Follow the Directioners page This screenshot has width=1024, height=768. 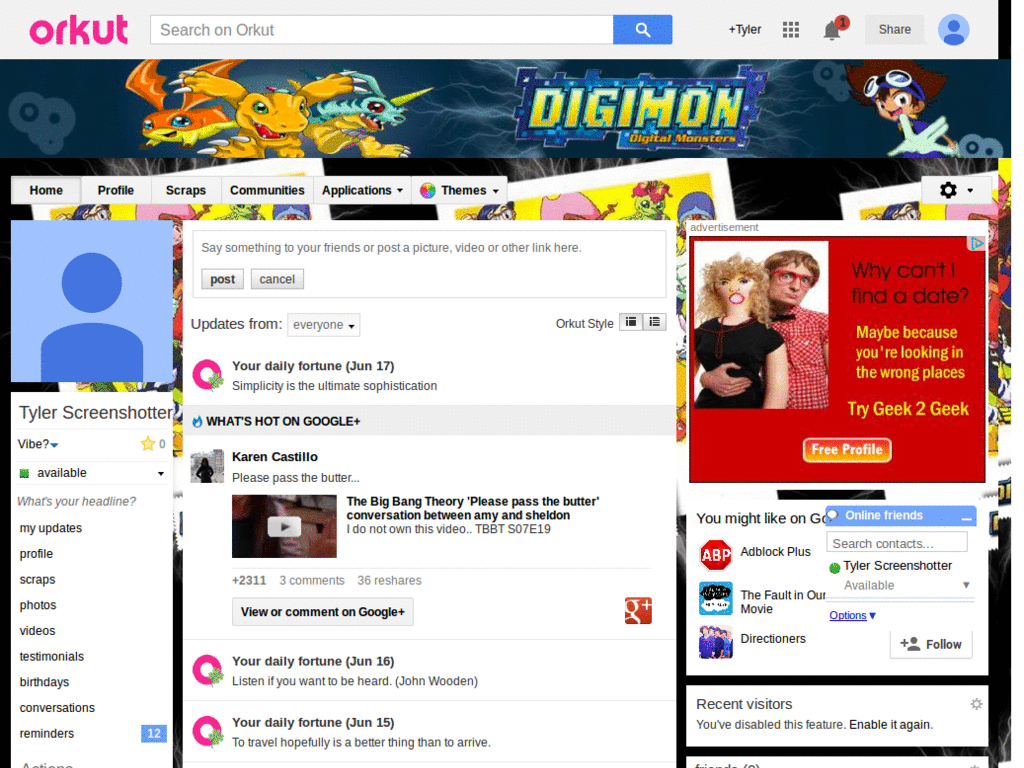(931, 645)
